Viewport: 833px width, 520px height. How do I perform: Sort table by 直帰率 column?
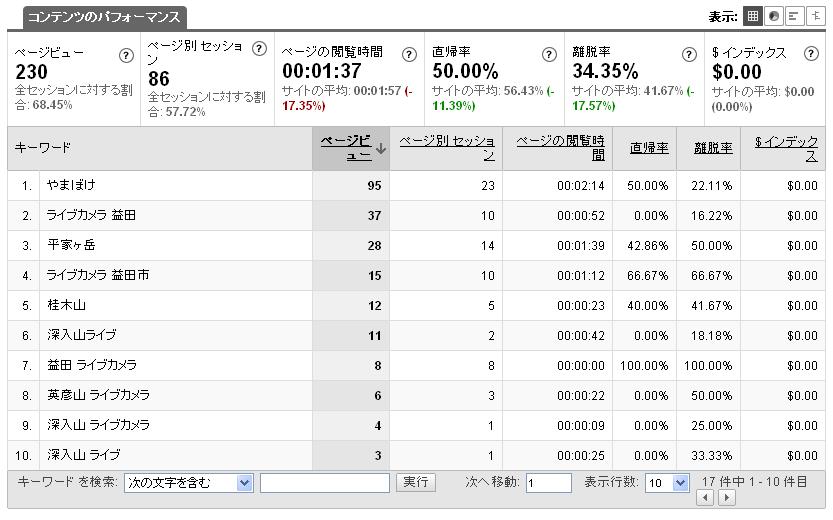(649, 148)
